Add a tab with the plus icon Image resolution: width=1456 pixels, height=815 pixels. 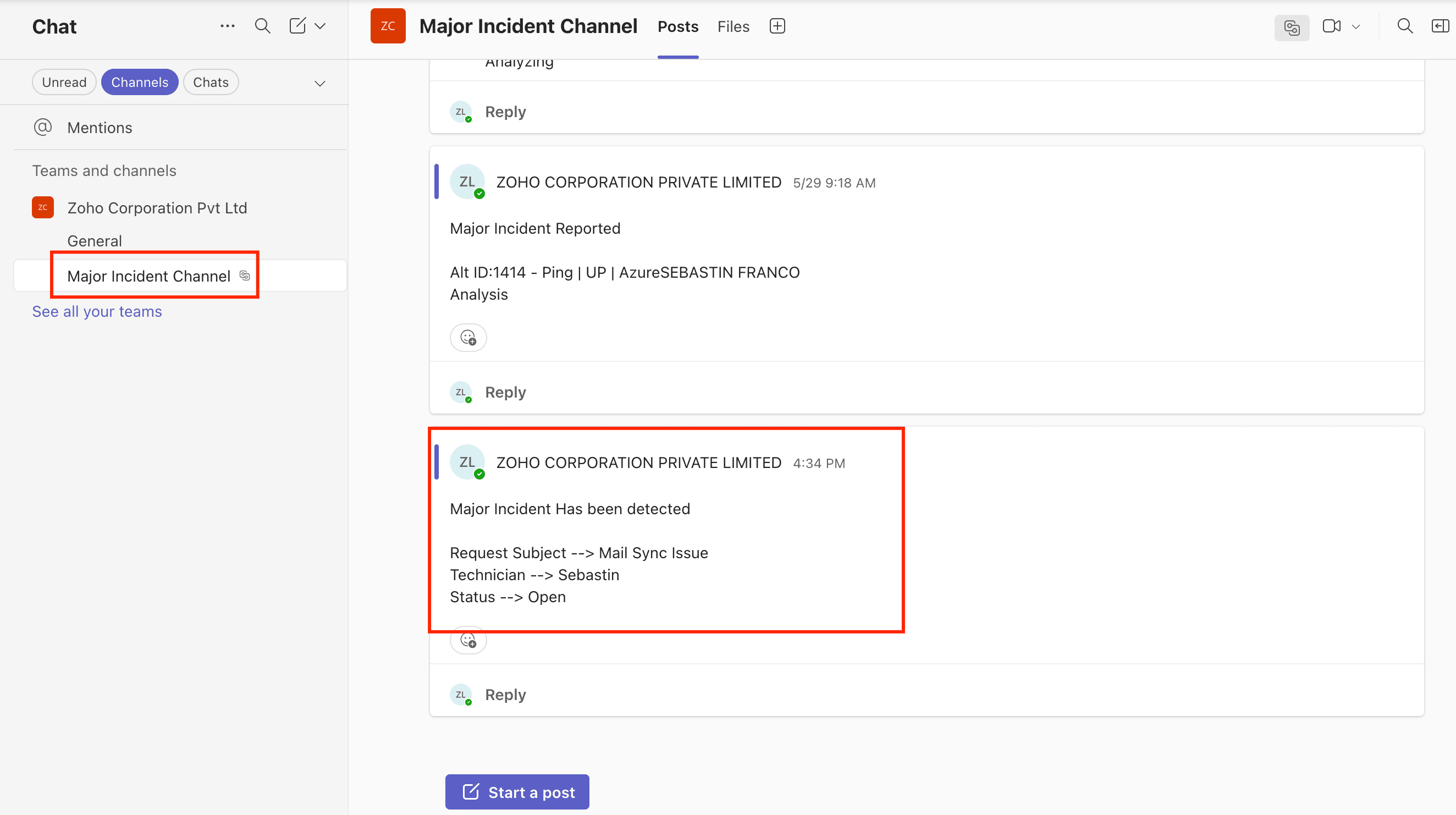click(x=777, y=26)
